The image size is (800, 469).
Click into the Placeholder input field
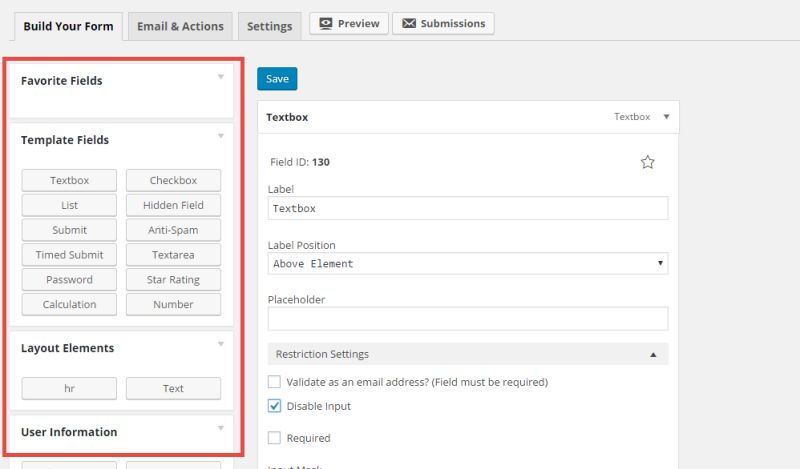pos(468,318)
